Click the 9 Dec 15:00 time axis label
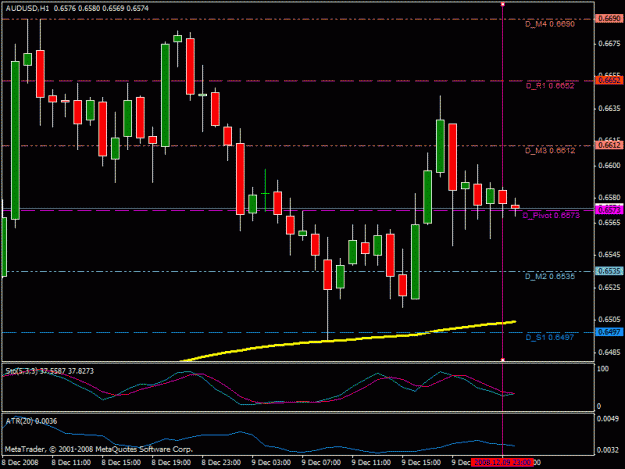 [421, 462]
